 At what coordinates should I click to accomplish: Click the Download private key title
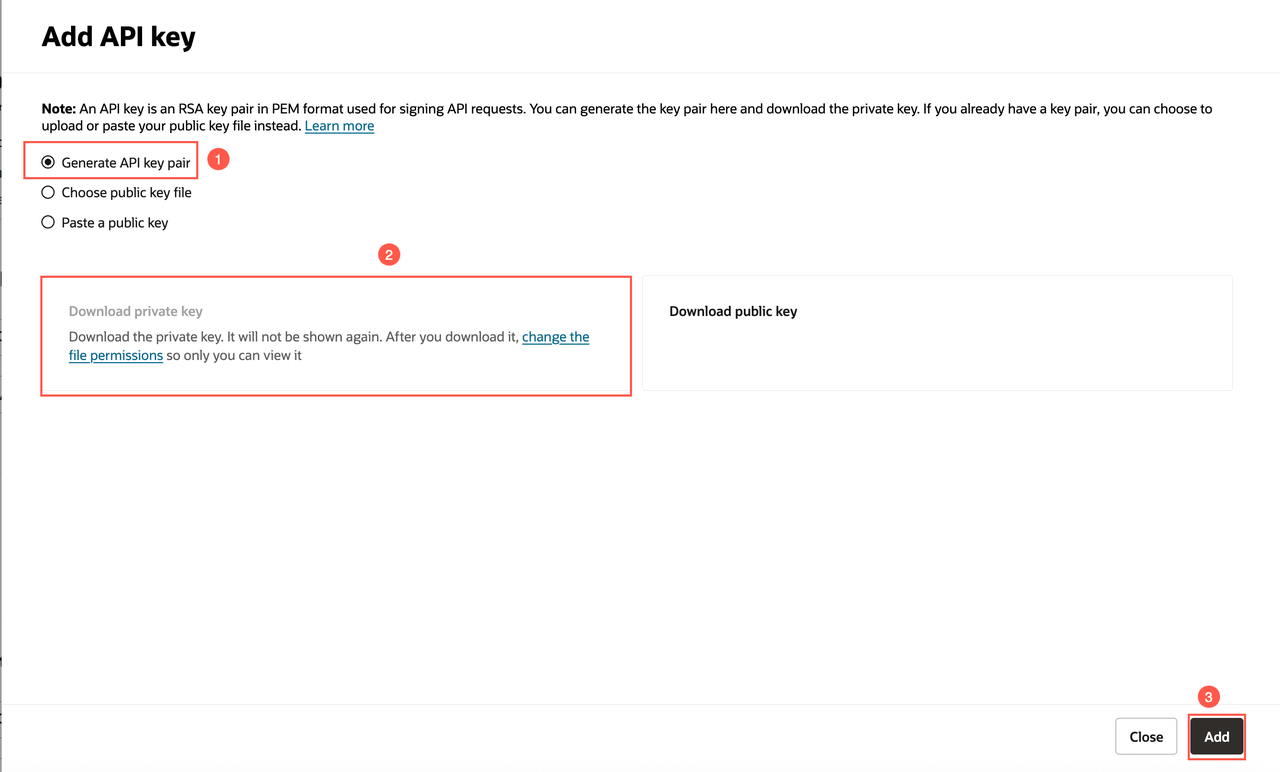click(x=136, y=311)
